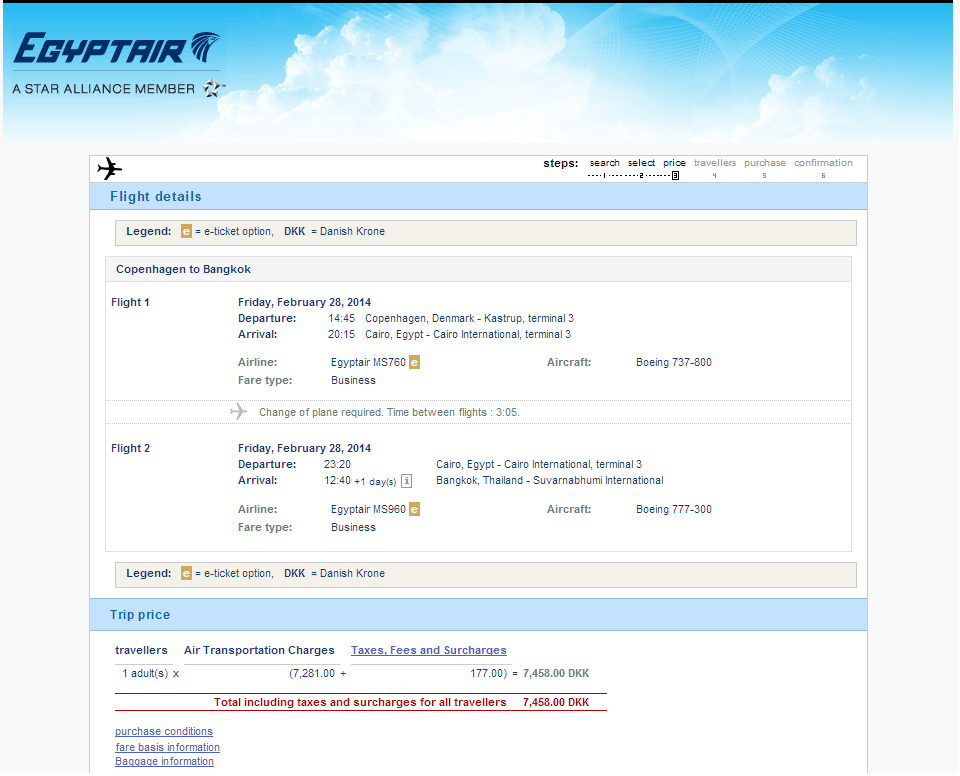Click the black airplane icon above Flight details
The height and width of the screenshot is (776, 960).
(x=109, y=168)
